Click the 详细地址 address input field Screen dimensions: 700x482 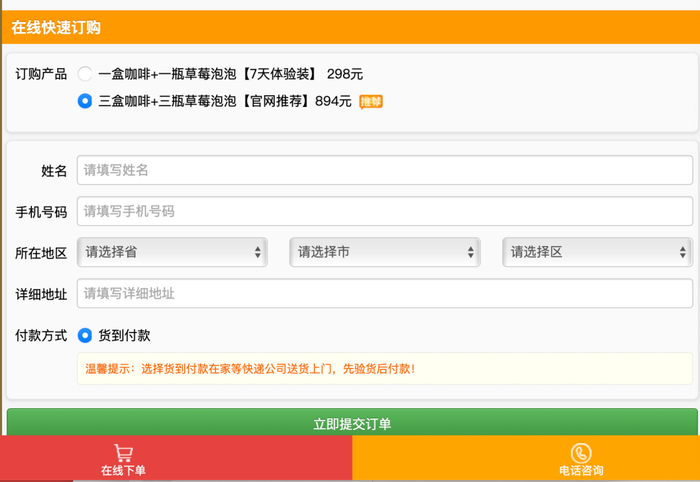385,293
